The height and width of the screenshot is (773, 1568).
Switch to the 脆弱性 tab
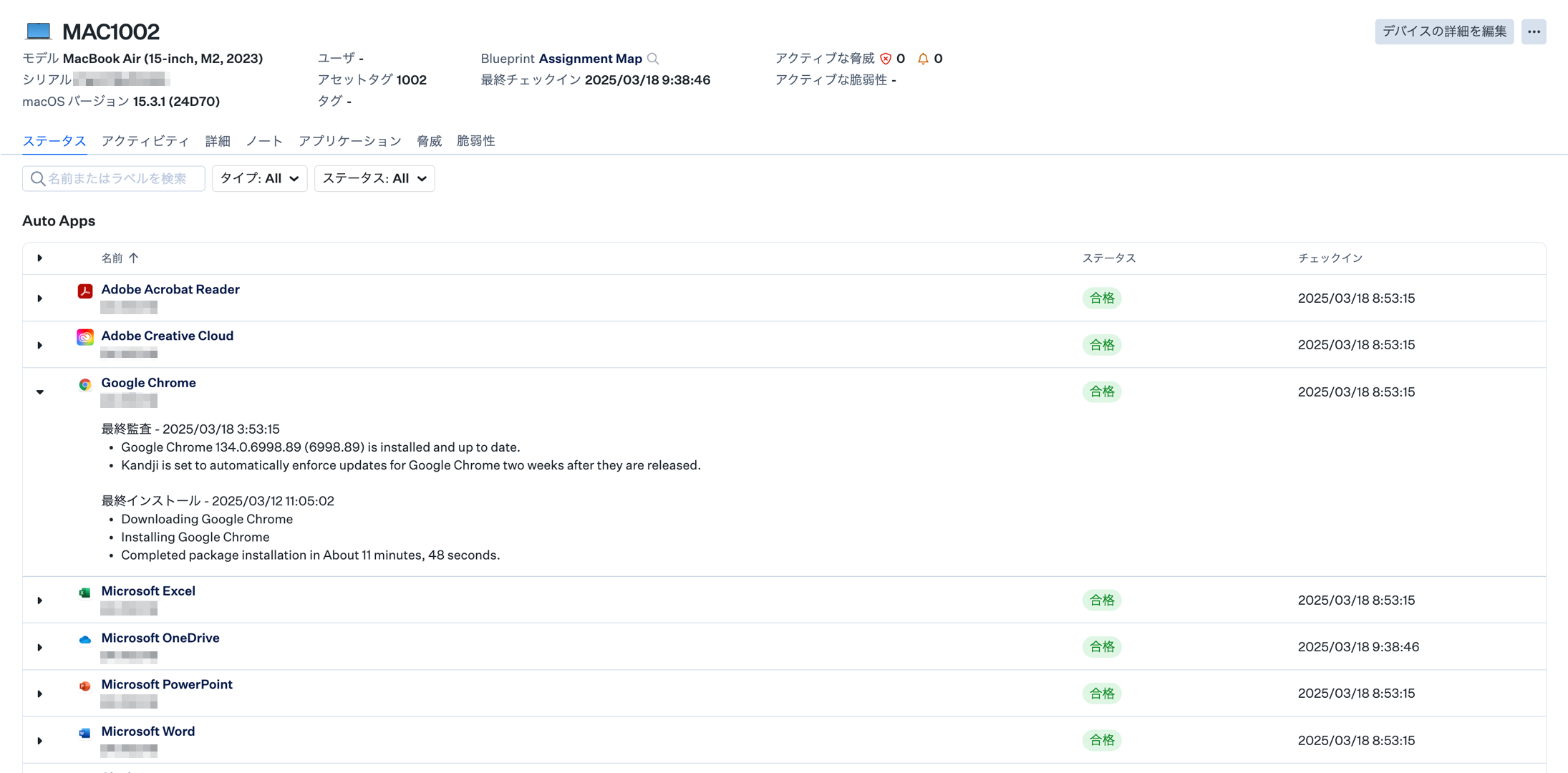click(x=475, y=141)
